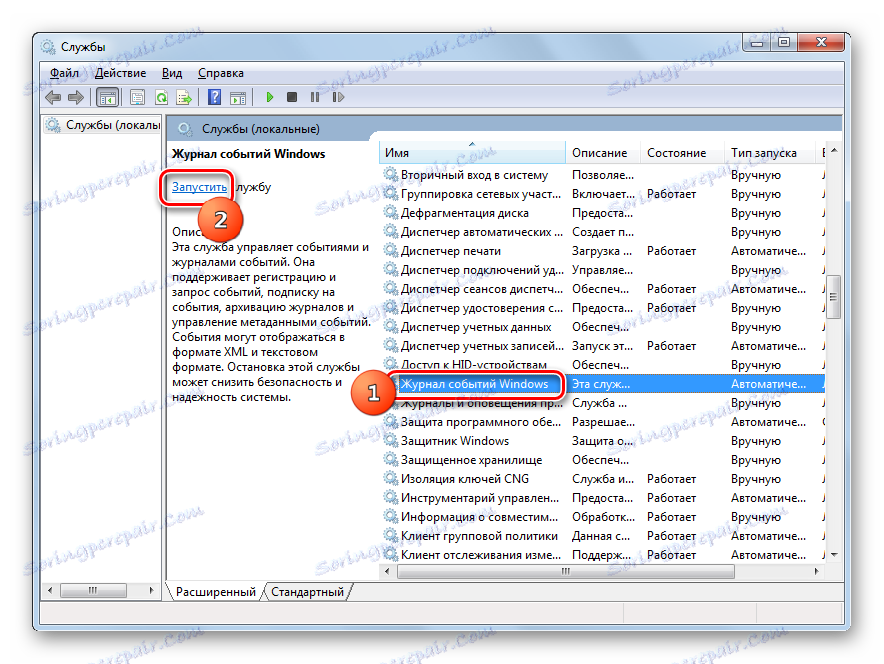Click the Службы window title icon
Screen dimensions: 884x664
[48, 47]
